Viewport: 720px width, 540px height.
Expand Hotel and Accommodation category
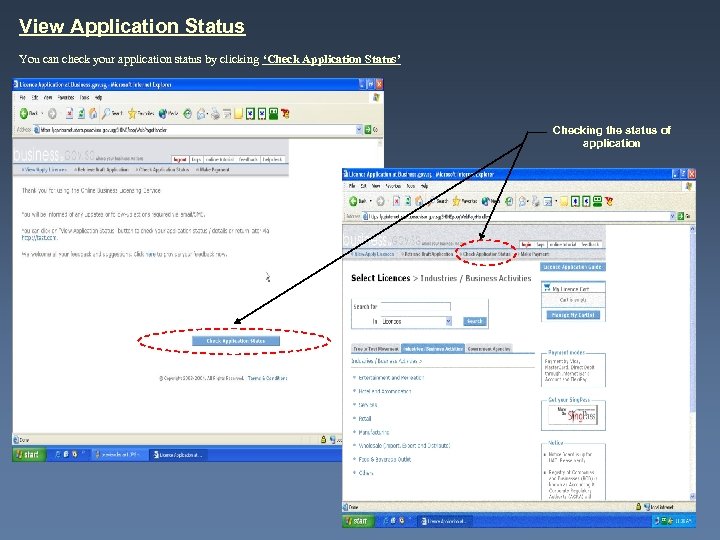tap(384, 391)
